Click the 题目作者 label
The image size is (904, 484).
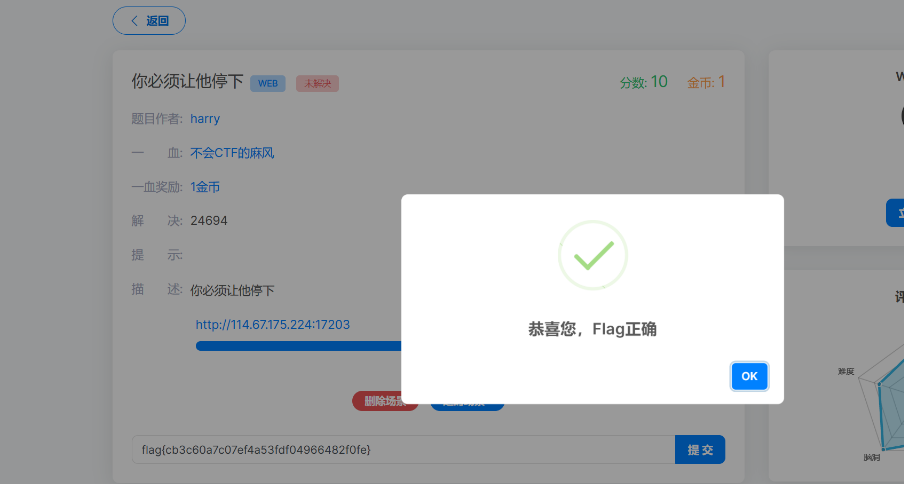(157, 119)
